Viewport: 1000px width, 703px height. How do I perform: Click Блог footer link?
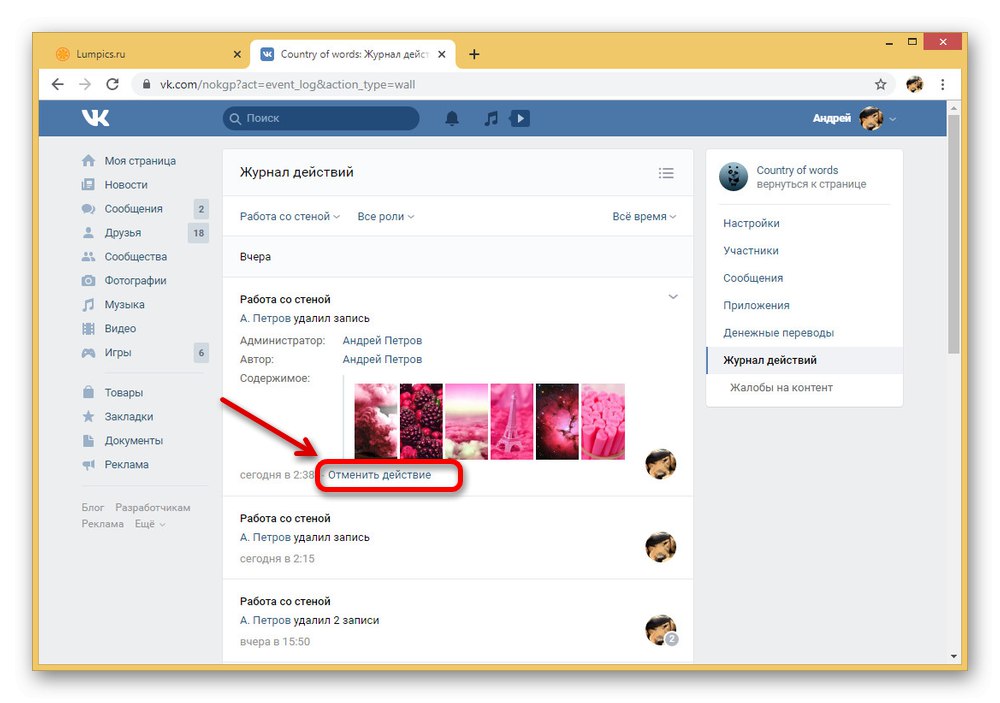click(92, 508)
